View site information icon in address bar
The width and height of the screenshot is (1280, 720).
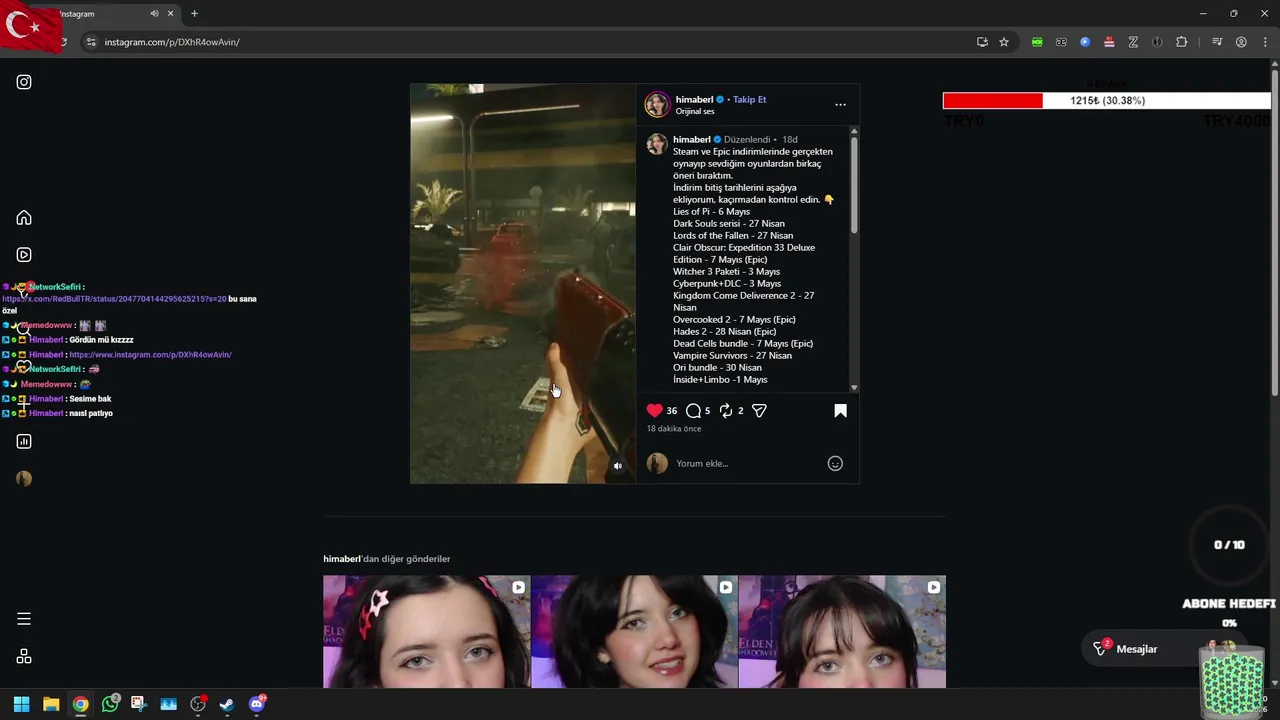[91, 42]
